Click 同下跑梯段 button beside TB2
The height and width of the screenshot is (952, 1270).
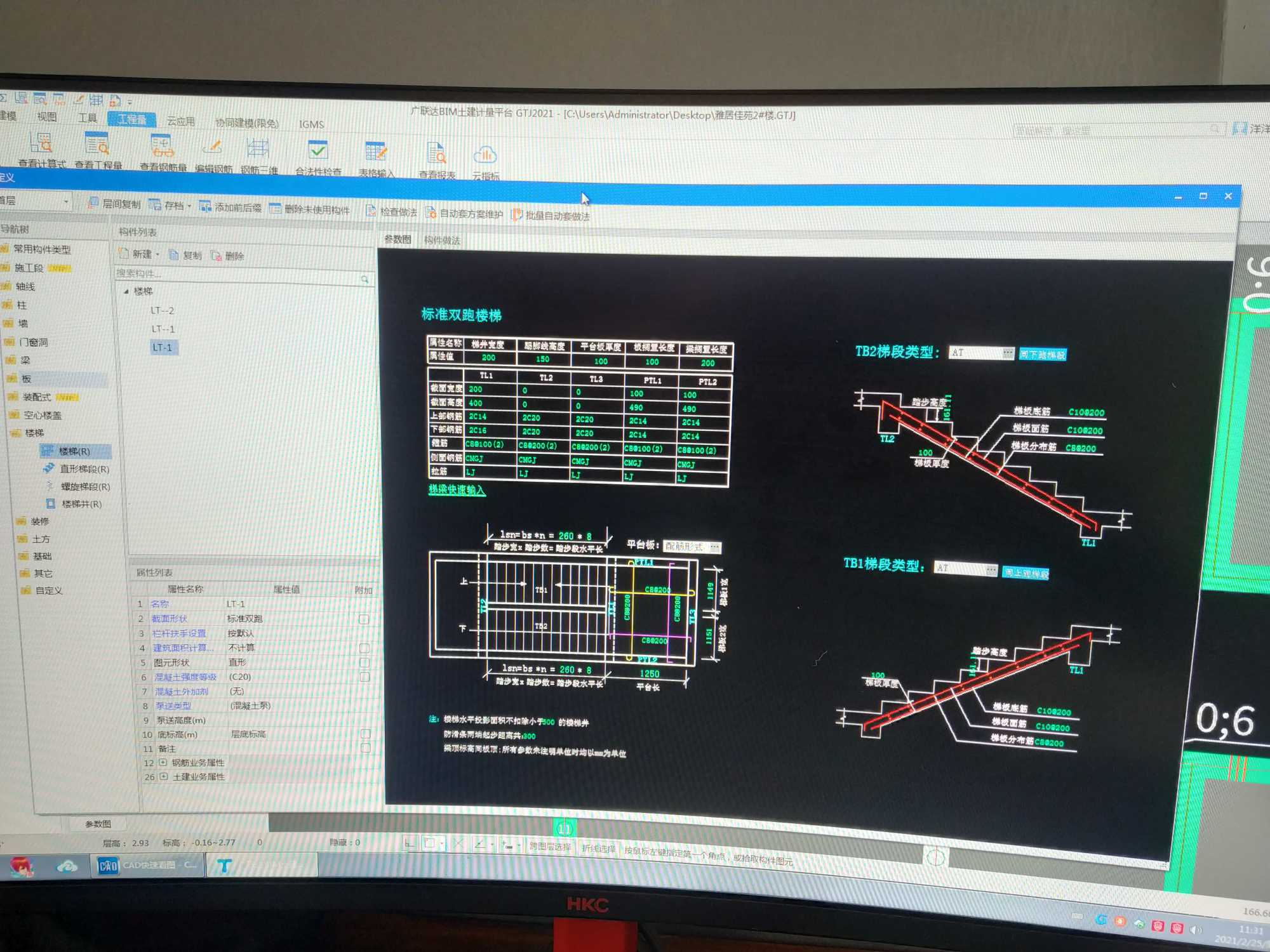[x=1043, y=354]
